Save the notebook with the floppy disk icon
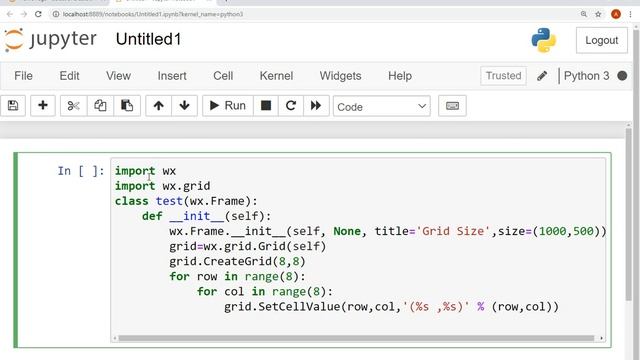The height and width of the screenshot is (360, 640). click(x=13, y=106)
